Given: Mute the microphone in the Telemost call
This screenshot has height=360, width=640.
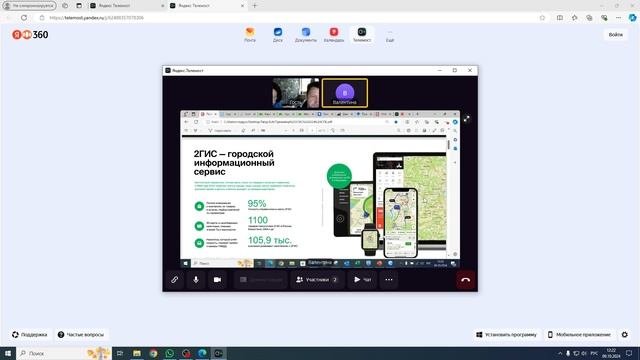Looking at the screenshot, I should tap(196, 280).
